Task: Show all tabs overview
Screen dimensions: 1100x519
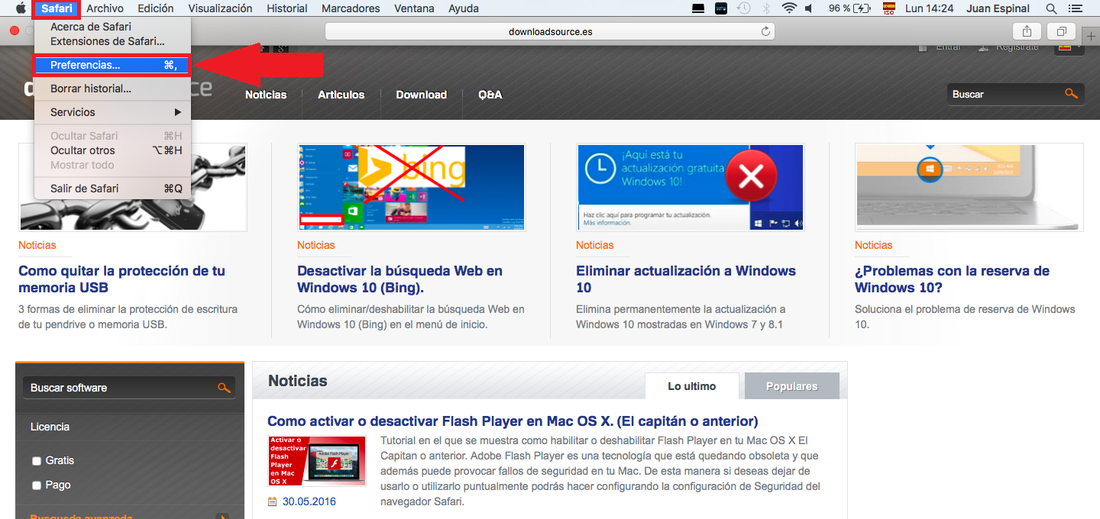Action: (x=1061, y=32)
